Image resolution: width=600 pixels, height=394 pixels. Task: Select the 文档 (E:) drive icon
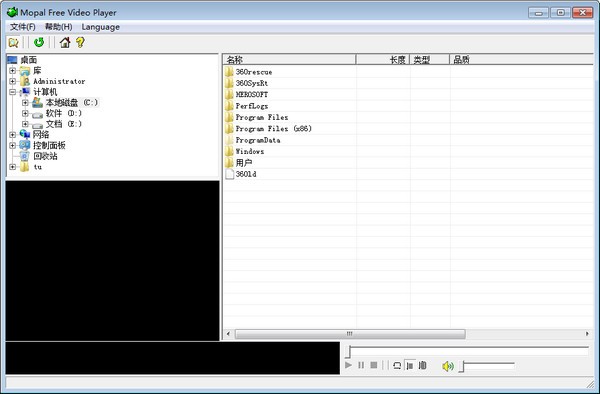pos(37,125)
